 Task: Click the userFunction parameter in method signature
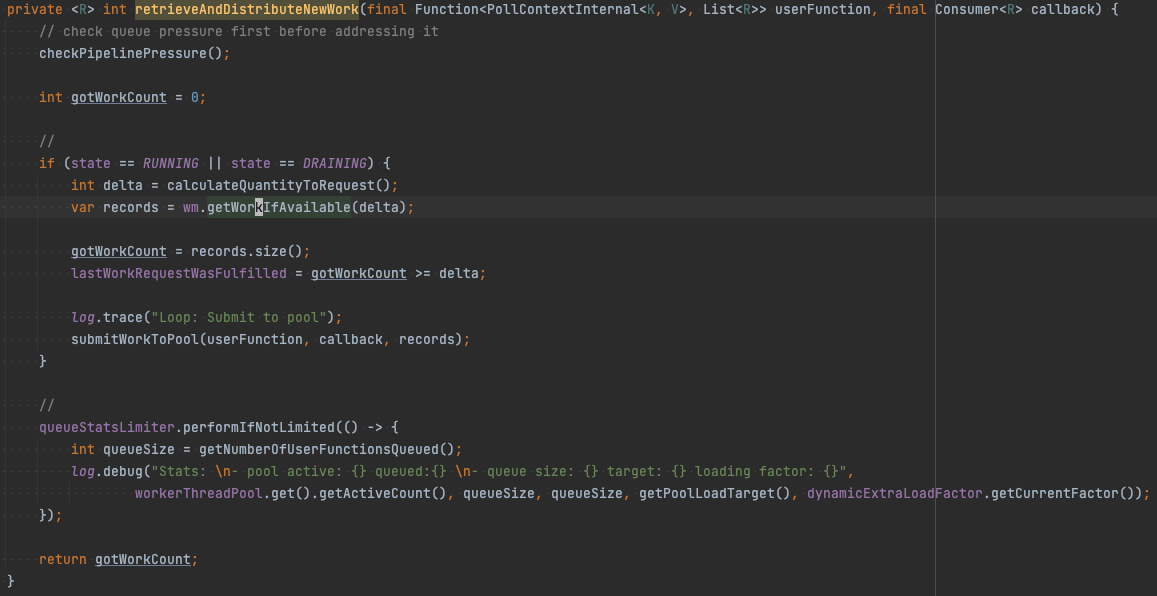tap(823, 10)
